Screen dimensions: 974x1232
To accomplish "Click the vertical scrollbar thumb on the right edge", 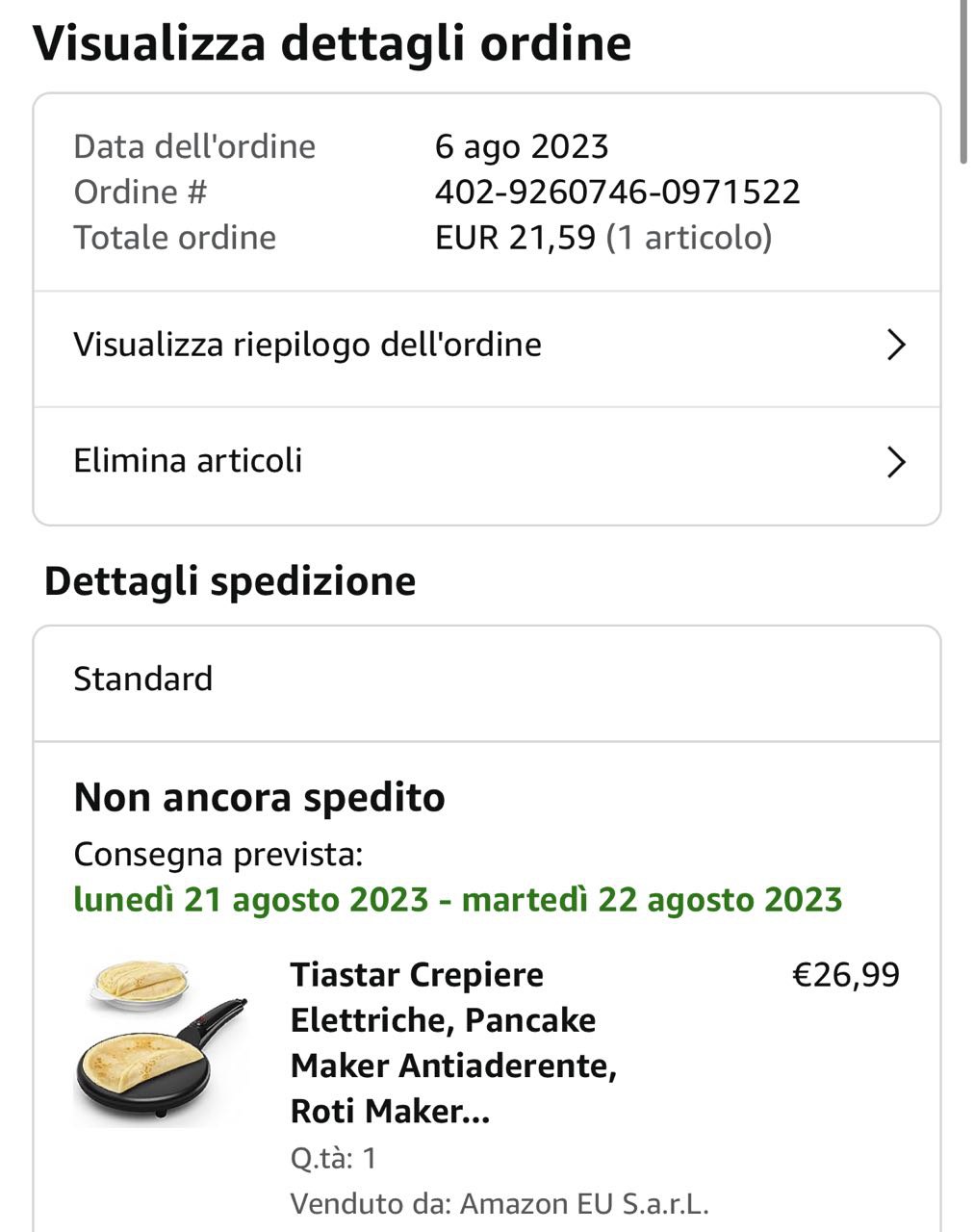I will 965,82.
